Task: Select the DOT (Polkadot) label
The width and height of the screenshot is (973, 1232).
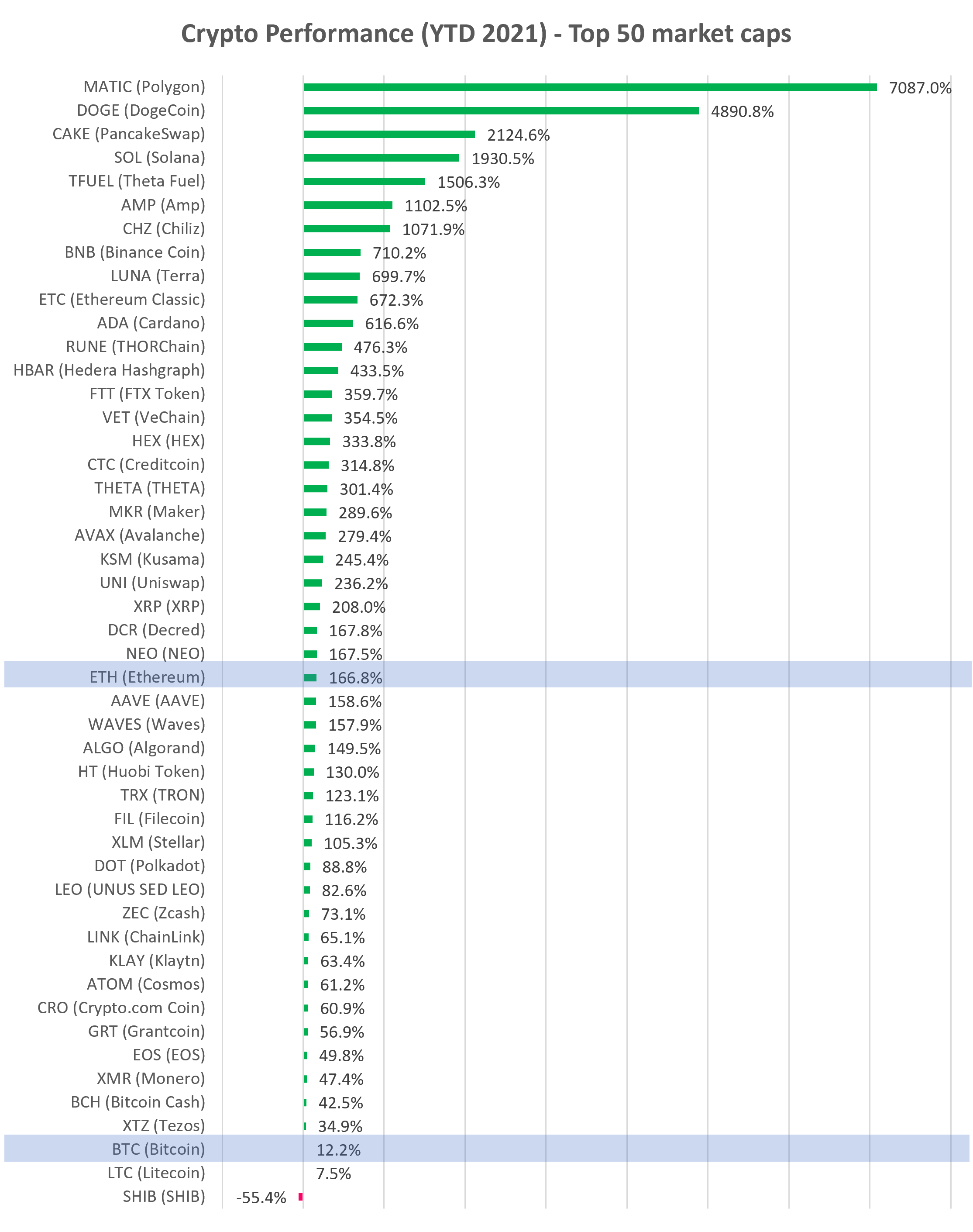Action: tap(150, 866)
